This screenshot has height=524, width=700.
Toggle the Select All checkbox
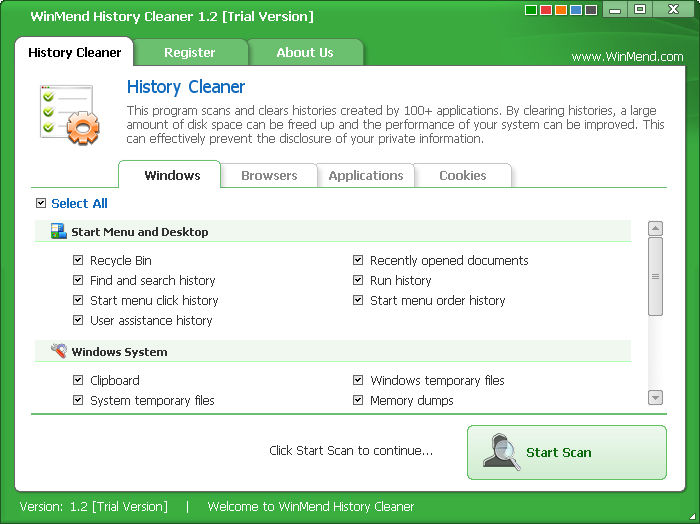[41, 203]
